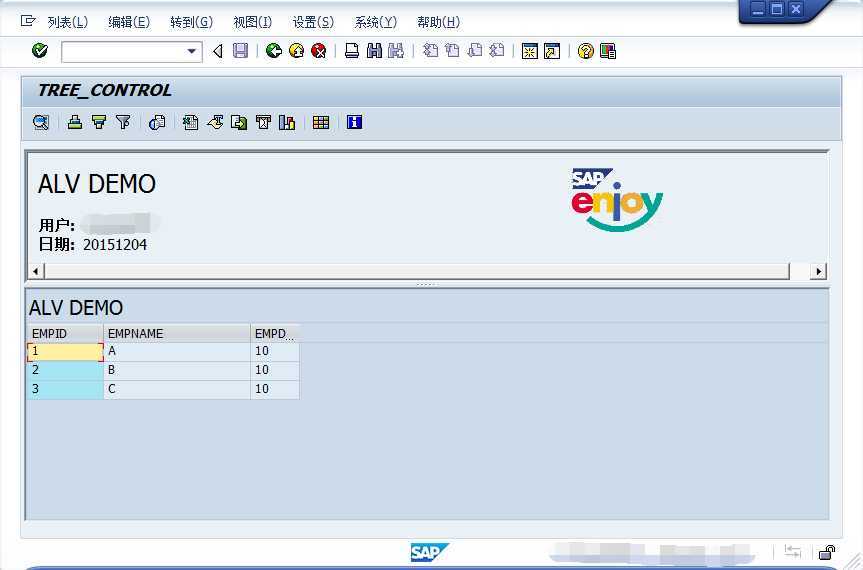This screenshot has height=570, width=863.
Task: Go to Next Page icon
Action: [x=474, y=51]
